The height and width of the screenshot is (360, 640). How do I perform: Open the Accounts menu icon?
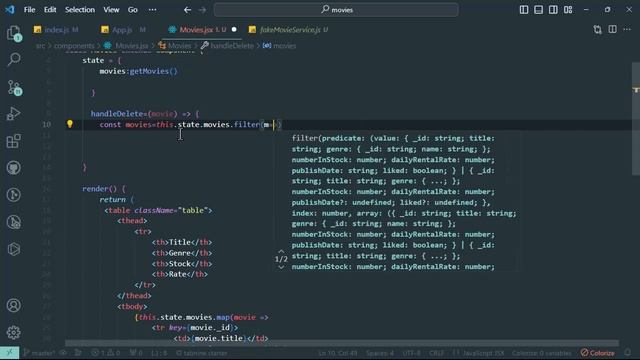(x=13, y=305)
